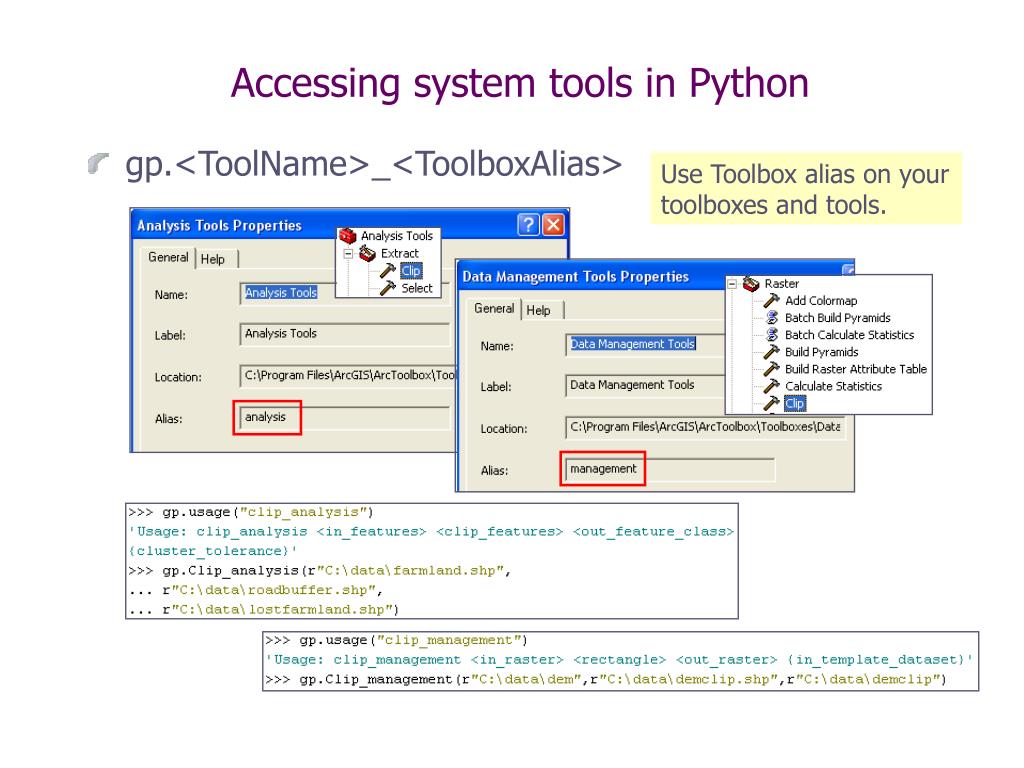The image size is (1024, 768).
Task: Click the lostfarmland.shp code line
Action: pyautogui.click(x=263, y=610)
